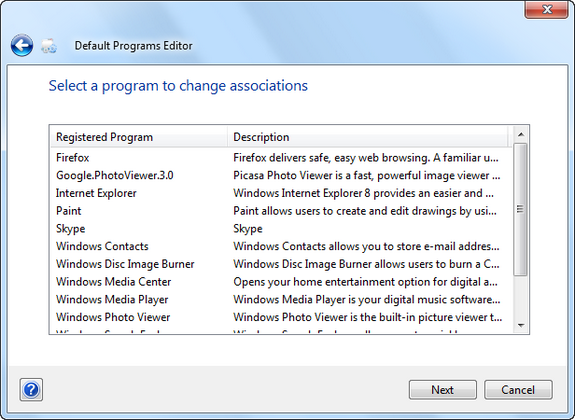Select Windows Media Player program

pos(112,299)
